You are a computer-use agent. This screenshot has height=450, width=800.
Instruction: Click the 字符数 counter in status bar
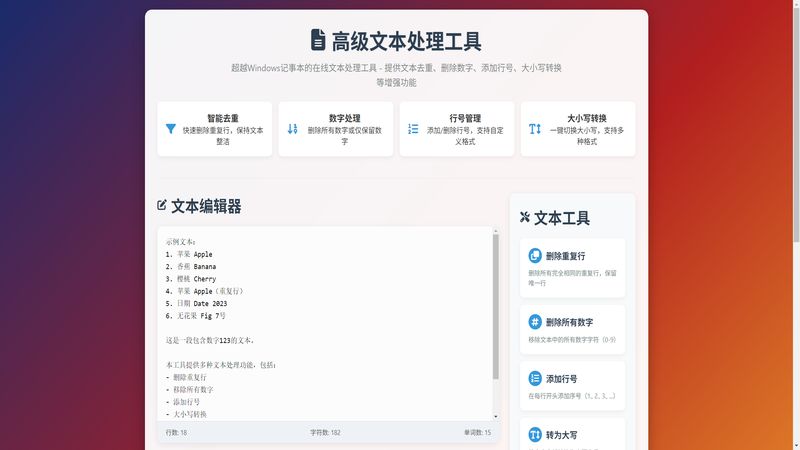325,432
